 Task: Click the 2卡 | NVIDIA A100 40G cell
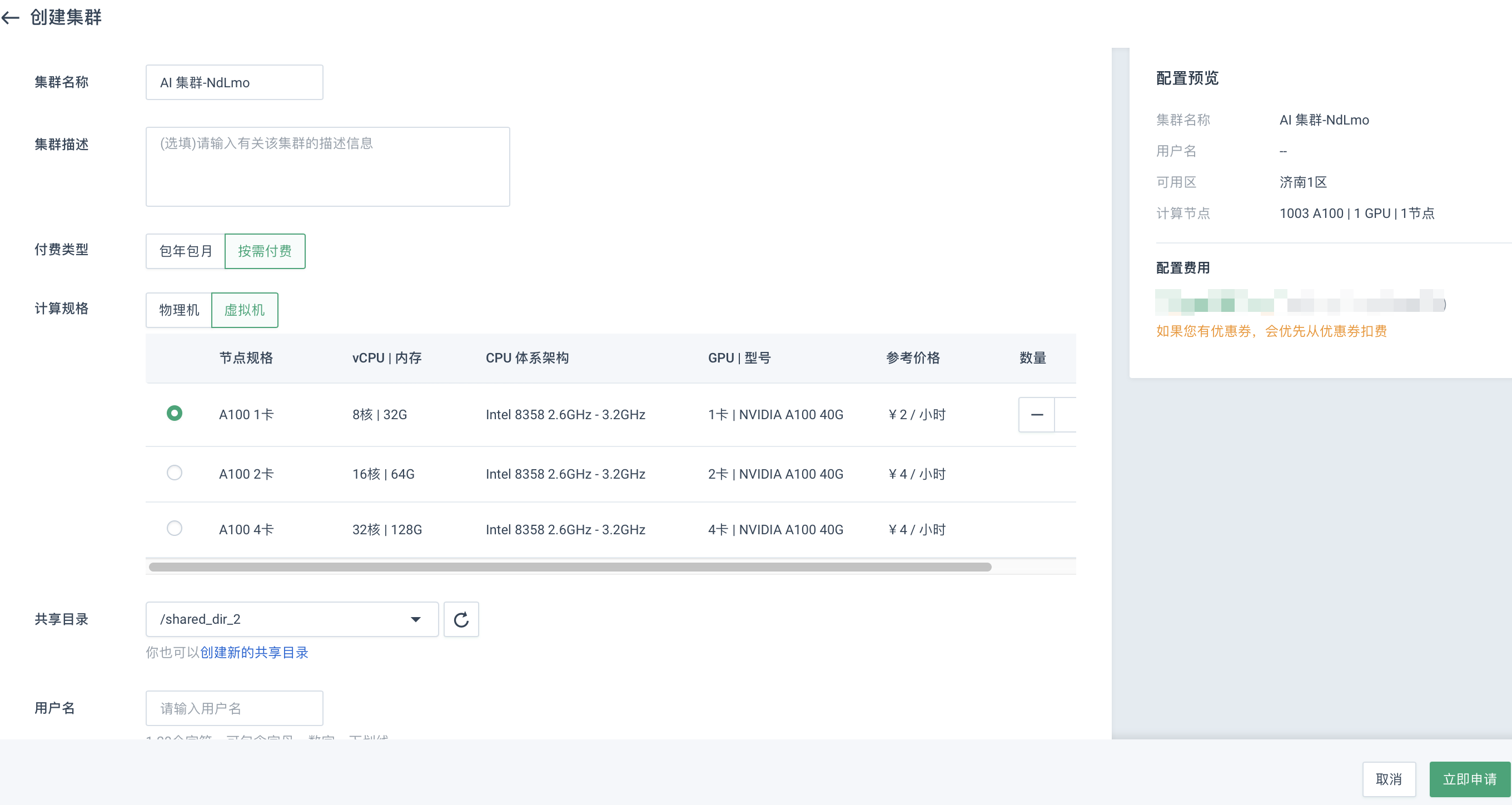click(775, 474)
